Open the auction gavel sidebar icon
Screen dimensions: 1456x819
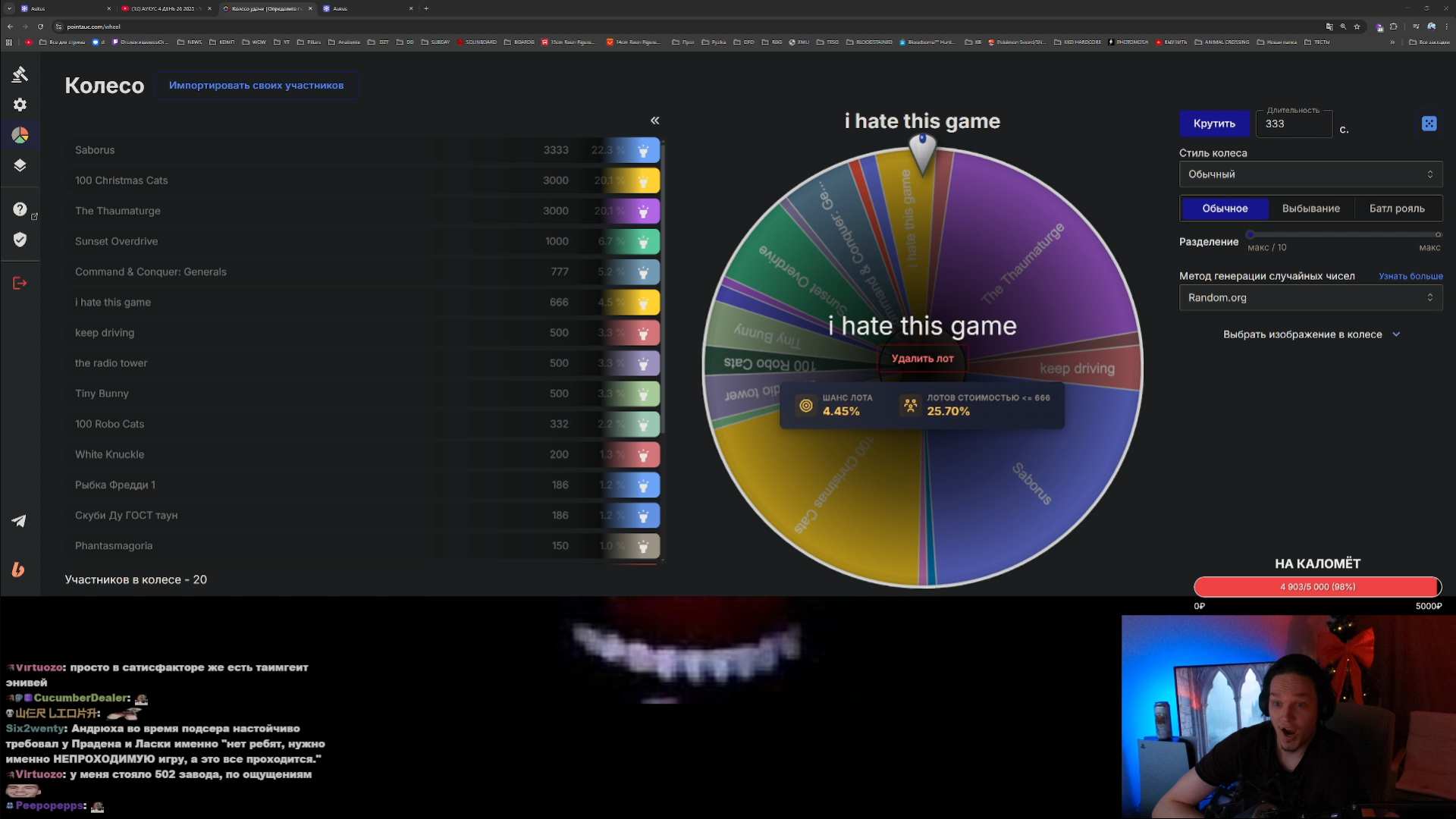coord(20,74)
